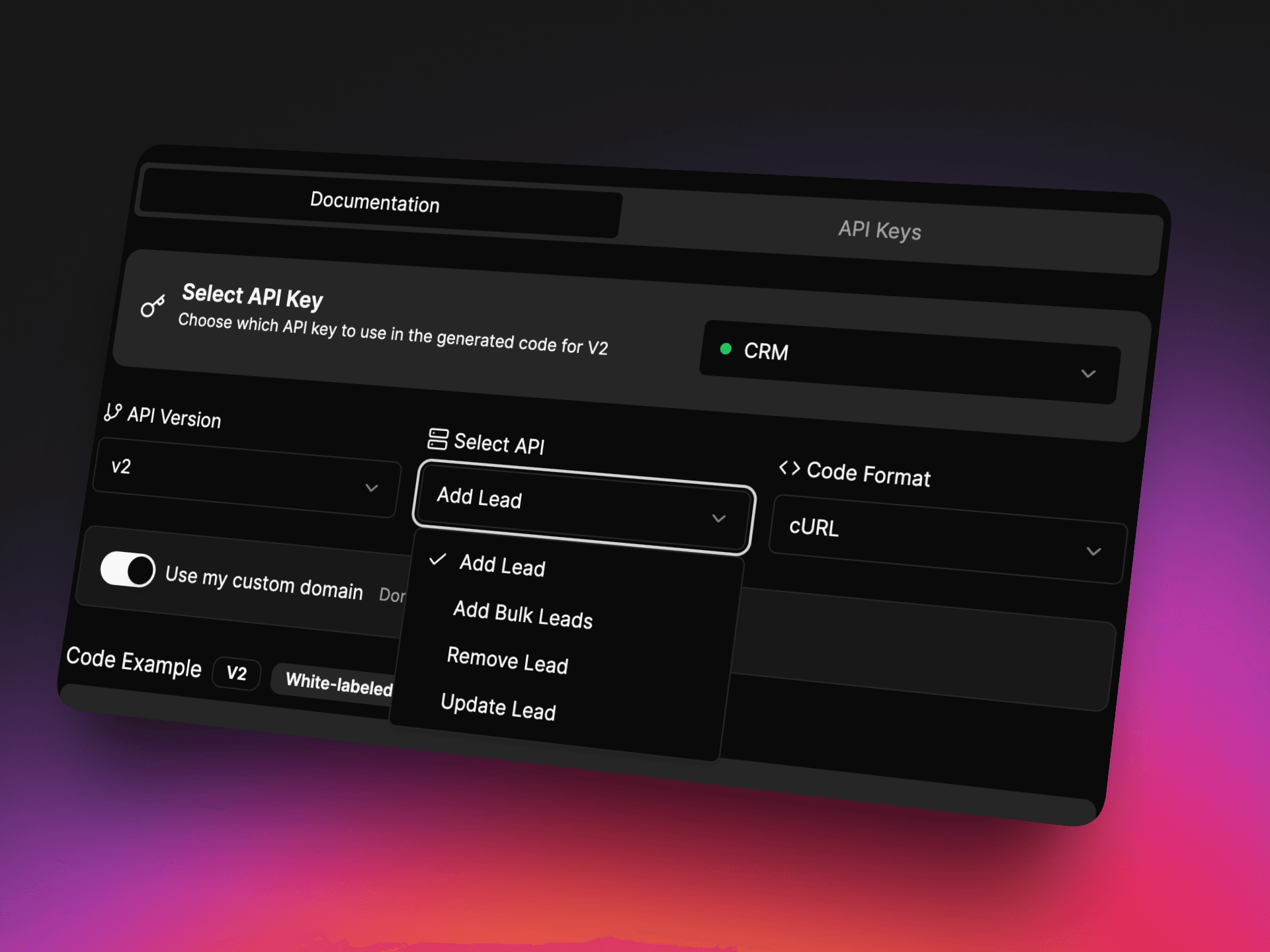Screen dimensions: 1270x952
Task: Click the Select API Key heading
Action: [x=253, y=296]
